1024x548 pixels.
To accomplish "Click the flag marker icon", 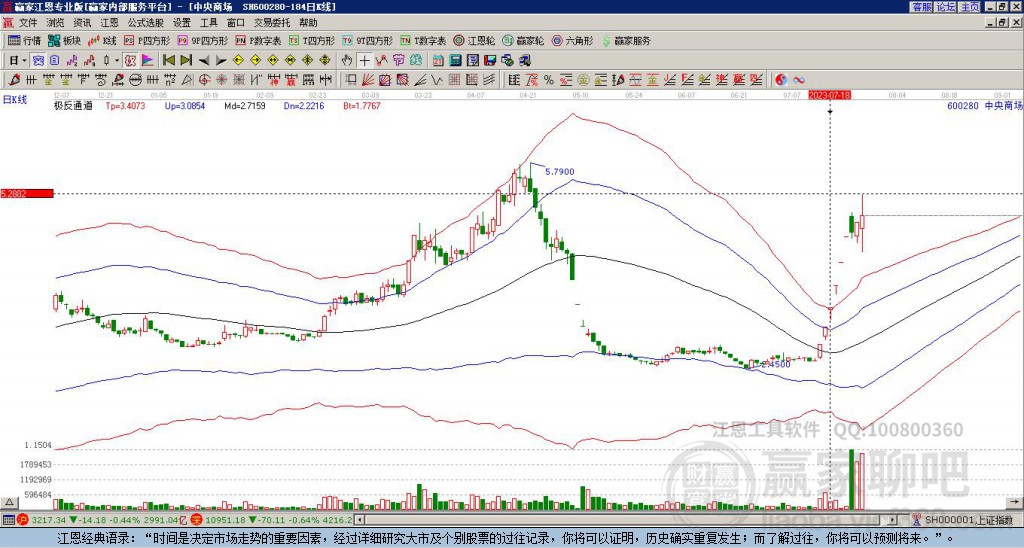I will point(148,61).
